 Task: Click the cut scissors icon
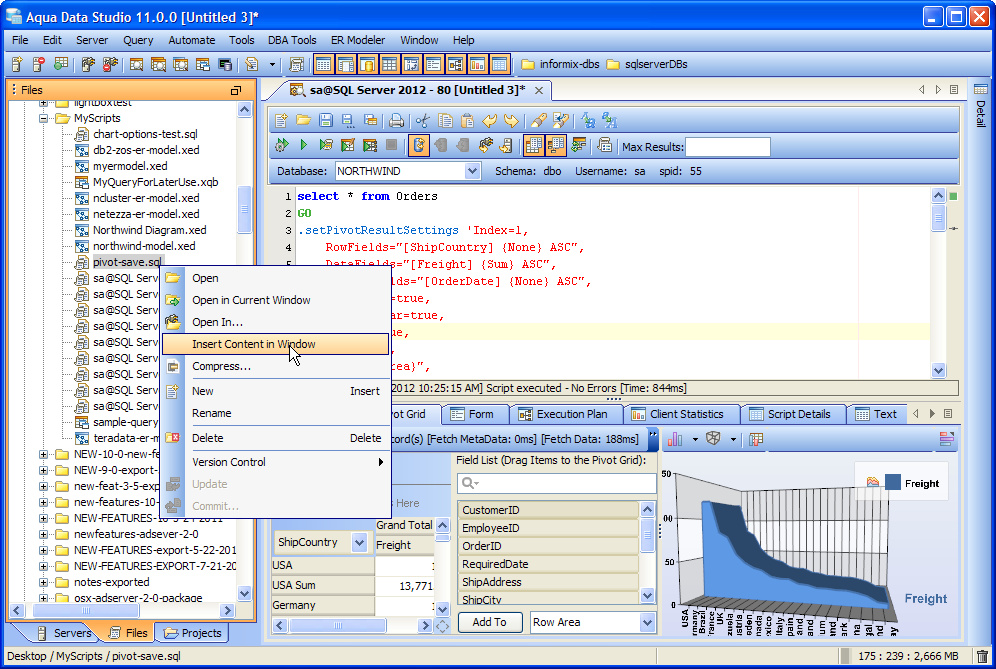click(x=423, y=120)
